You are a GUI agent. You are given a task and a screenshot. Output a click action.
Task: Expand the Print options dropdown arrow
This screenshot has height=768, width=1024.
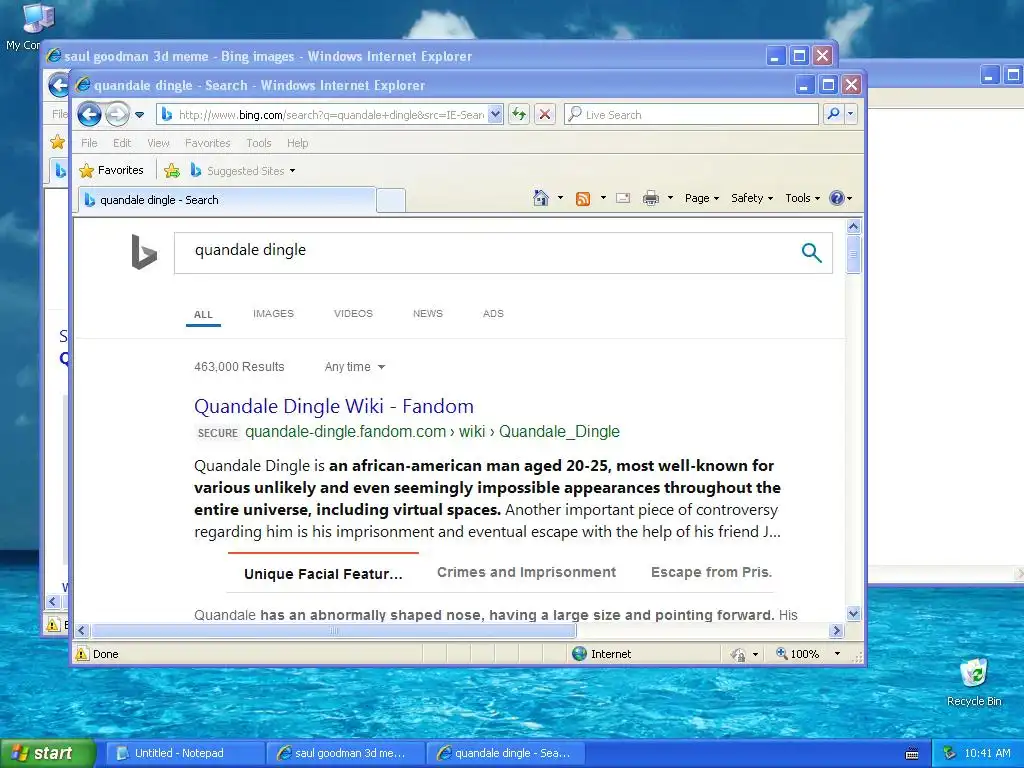click(x=670, y=198)
